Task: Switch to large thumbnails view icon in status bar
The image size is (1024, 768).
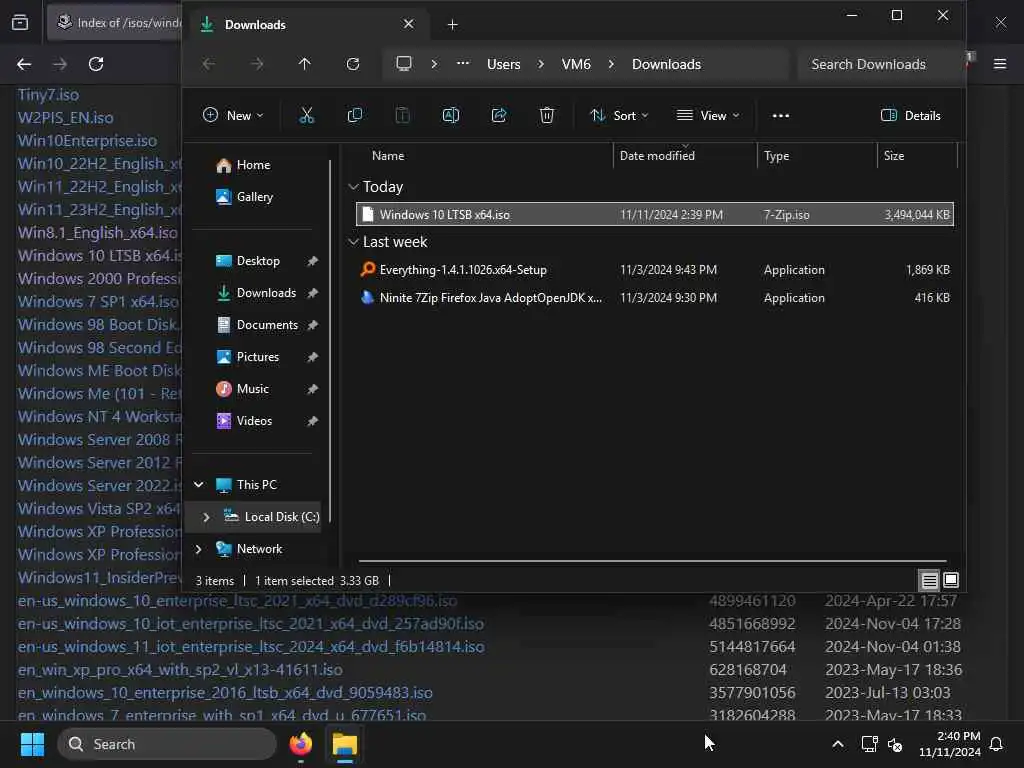Action: tap(951, 581)
